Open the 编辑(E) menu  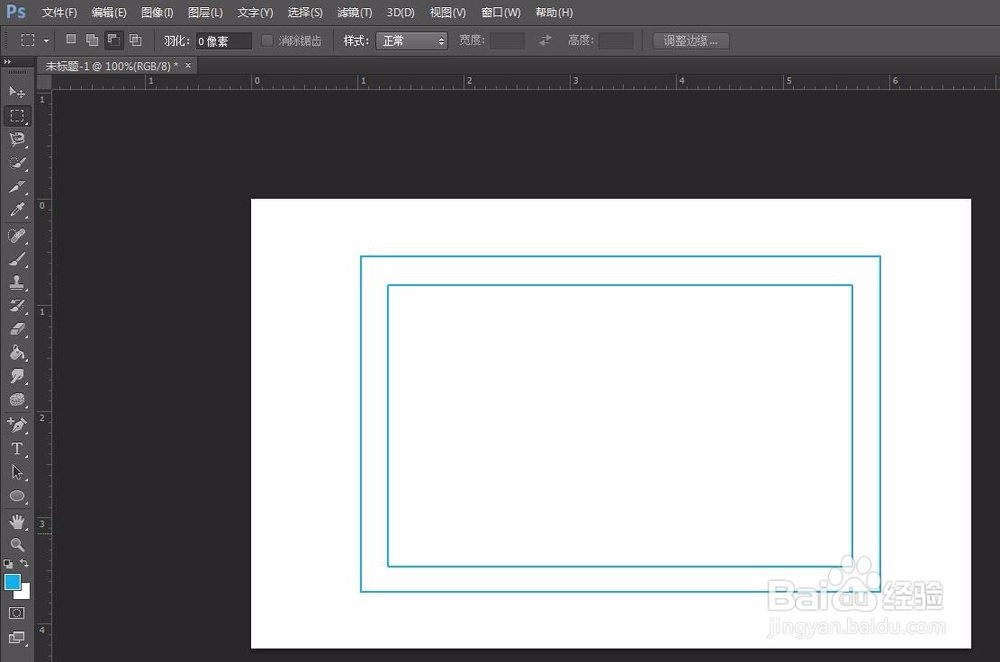coord(109,12)
